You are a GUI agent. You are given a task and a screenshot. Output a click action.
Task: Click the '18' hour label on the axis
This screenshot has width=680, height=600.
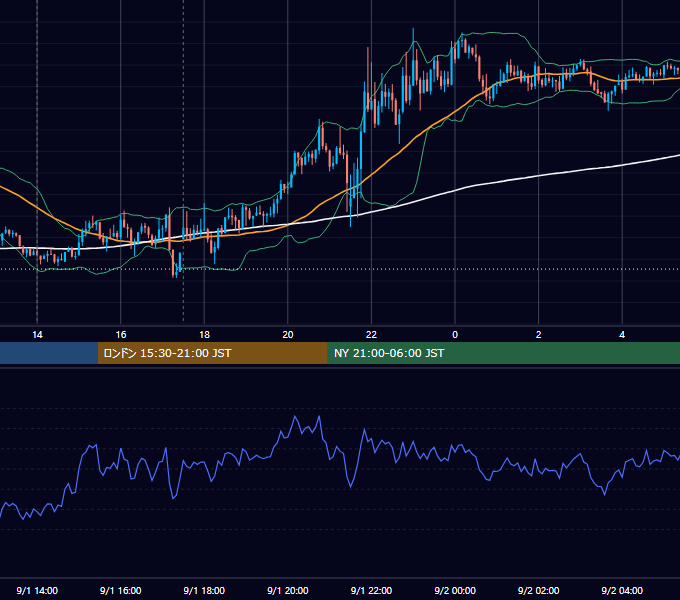tap(204, 335)
